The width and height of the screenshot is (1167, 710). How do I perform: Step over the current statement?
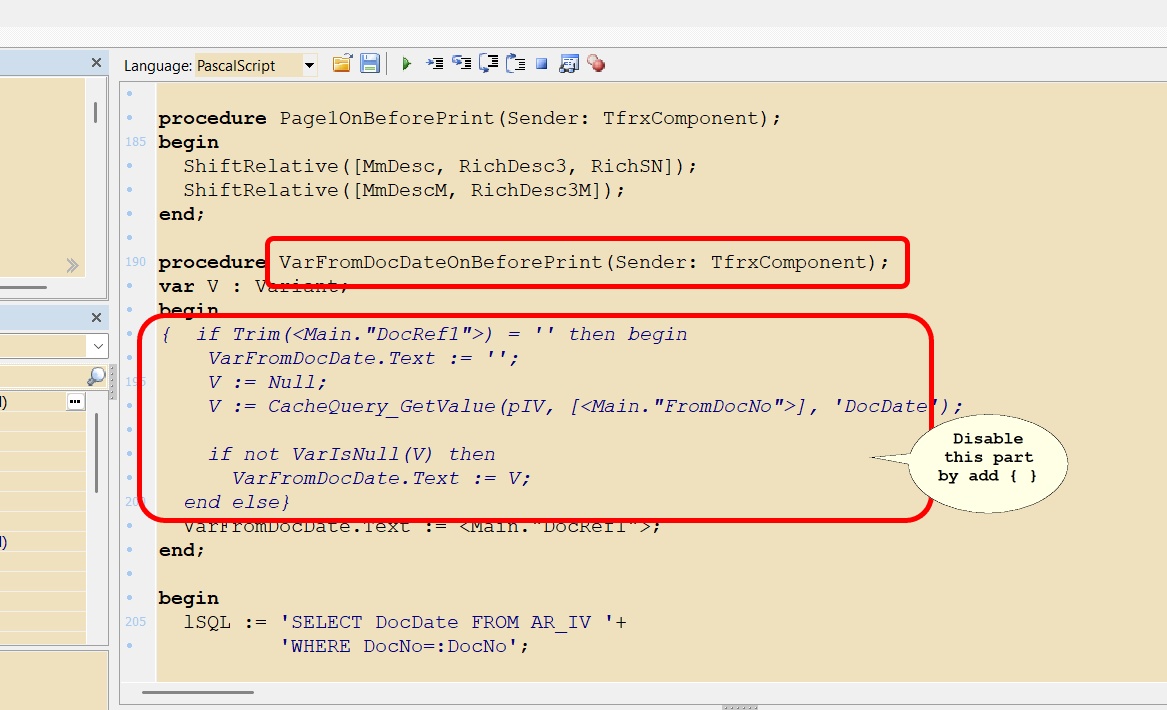[x=461, y=62]
